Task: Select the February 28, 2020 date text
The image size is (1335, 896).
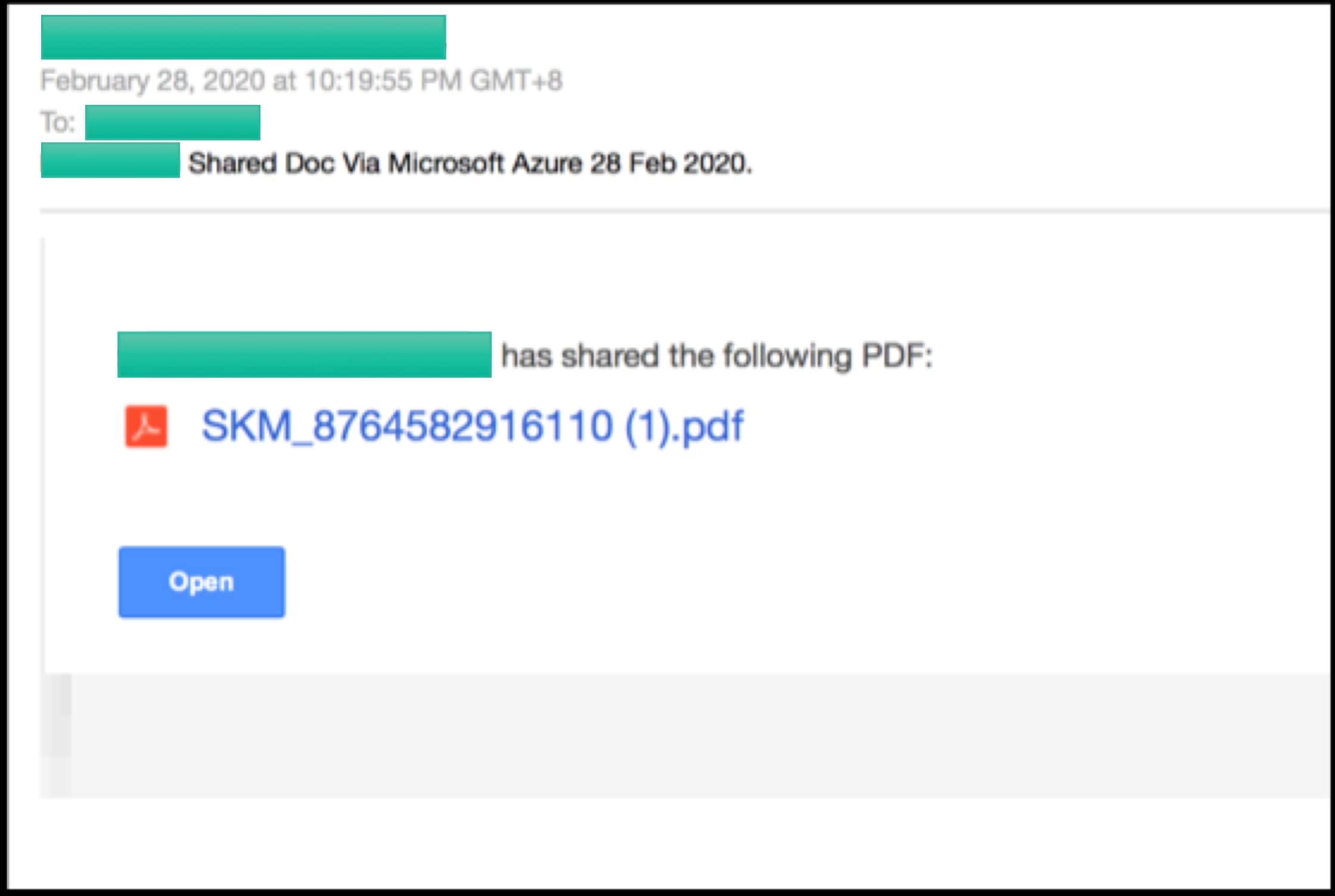Action: [153, 81]
